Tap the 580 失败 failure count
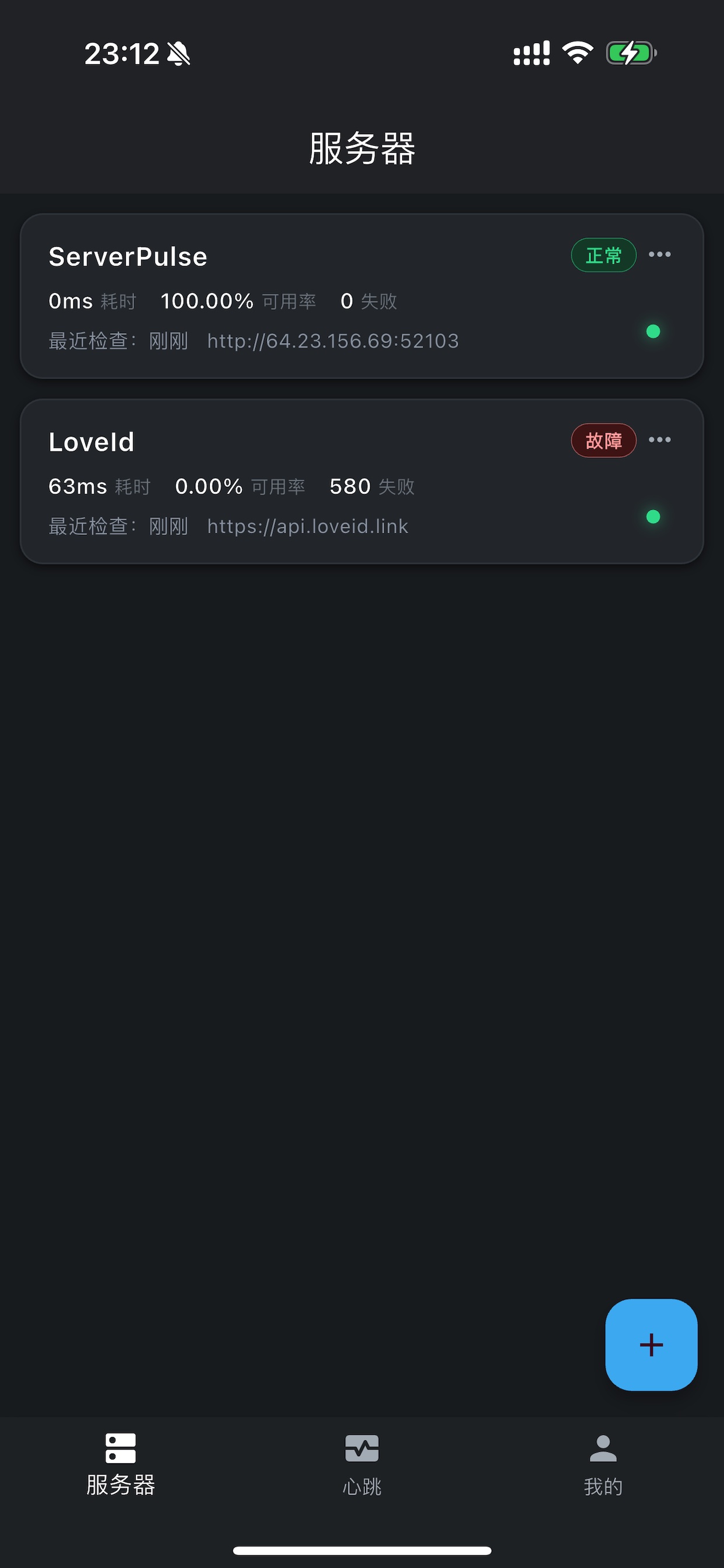The image size is (724, 1568). point(372,487)
